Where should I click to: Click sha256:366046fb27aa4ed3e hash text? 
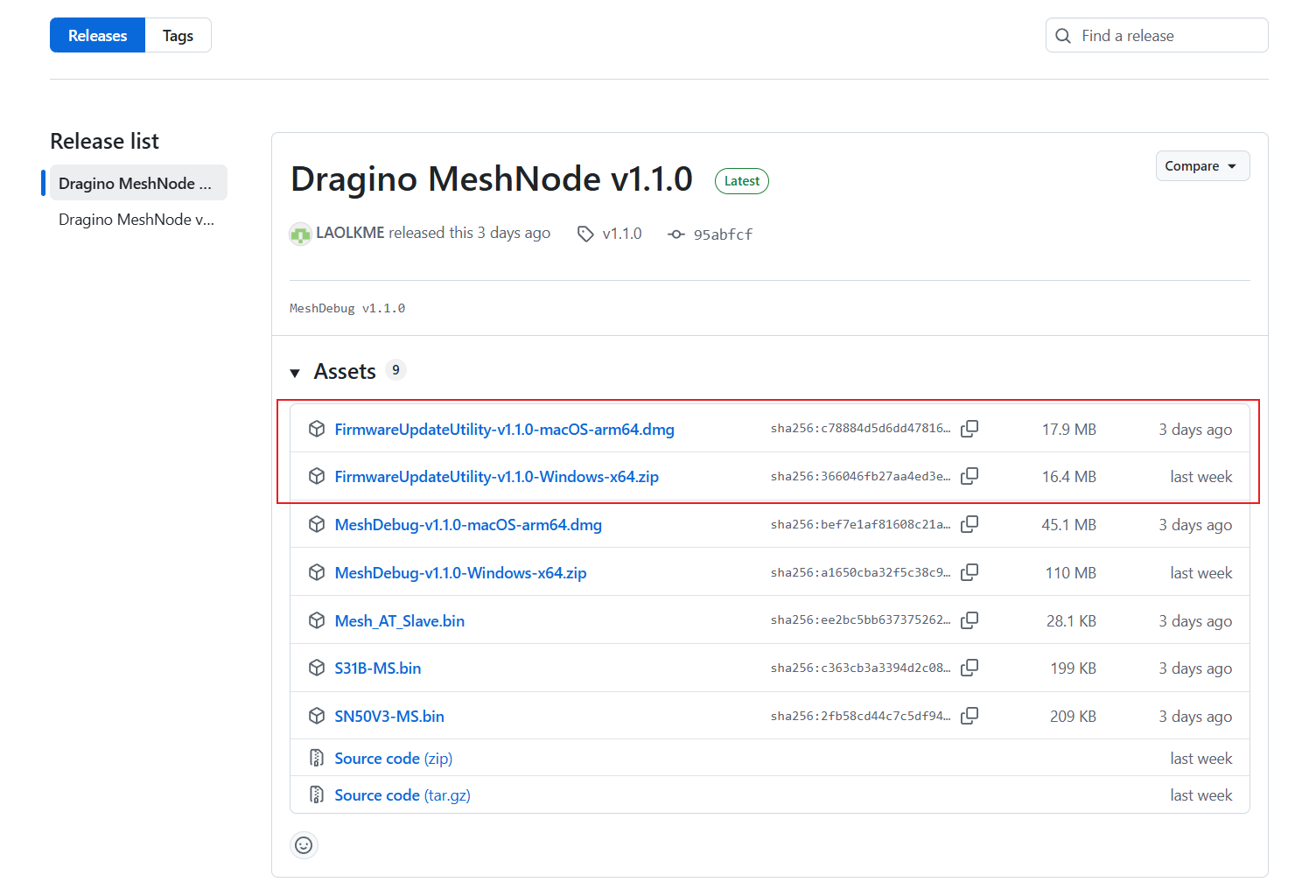click(860, 476)
